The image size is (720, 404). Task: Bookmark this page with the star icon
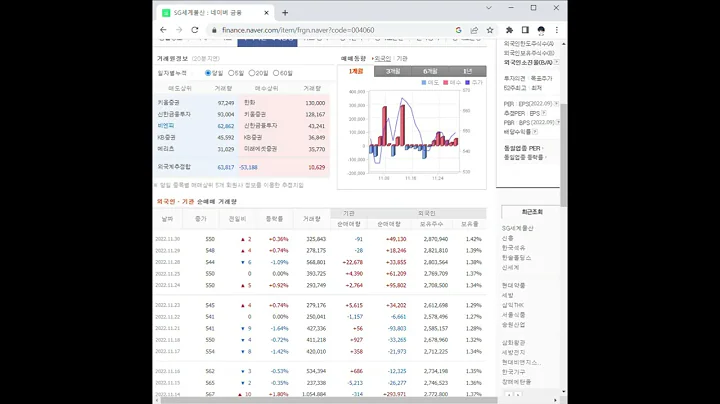click(x=490, y=30)
